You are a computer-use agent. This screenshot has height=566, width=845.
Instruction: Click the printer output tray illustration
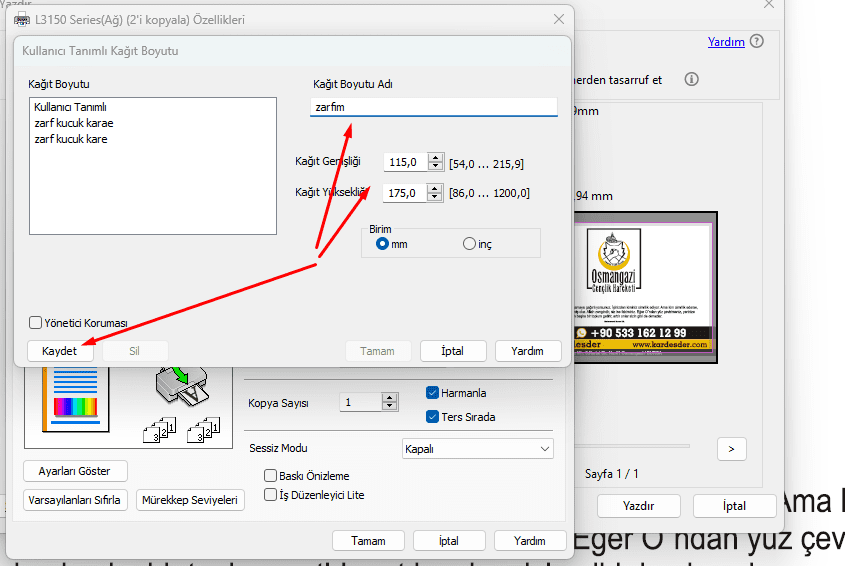pyautogui.click(x=182, y=386)
